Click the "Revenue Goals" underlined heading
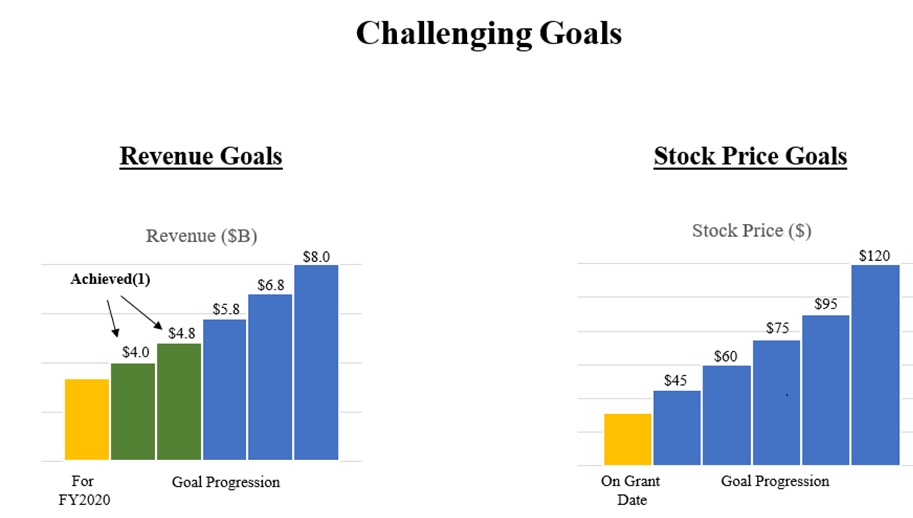Image resolution: width=913 pixels, height=518 pixels. click(200, 156)
